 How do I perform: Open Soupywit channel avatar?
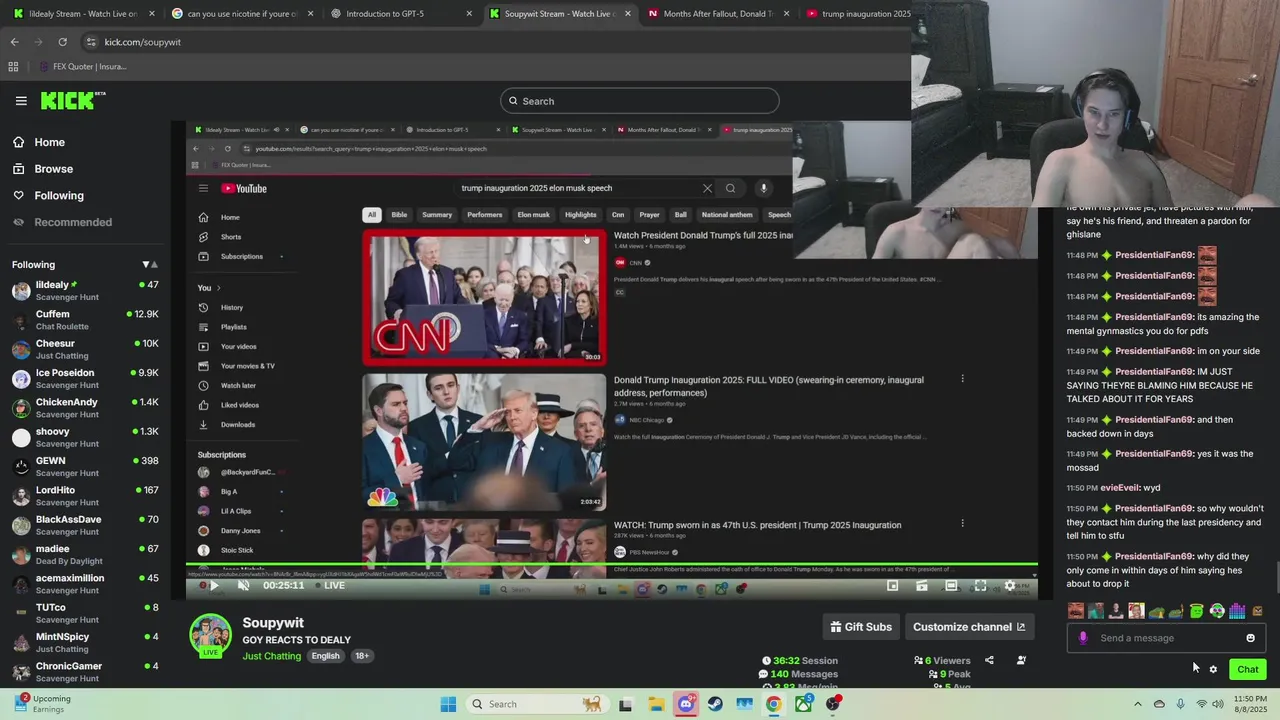click(x=210, y=635)
